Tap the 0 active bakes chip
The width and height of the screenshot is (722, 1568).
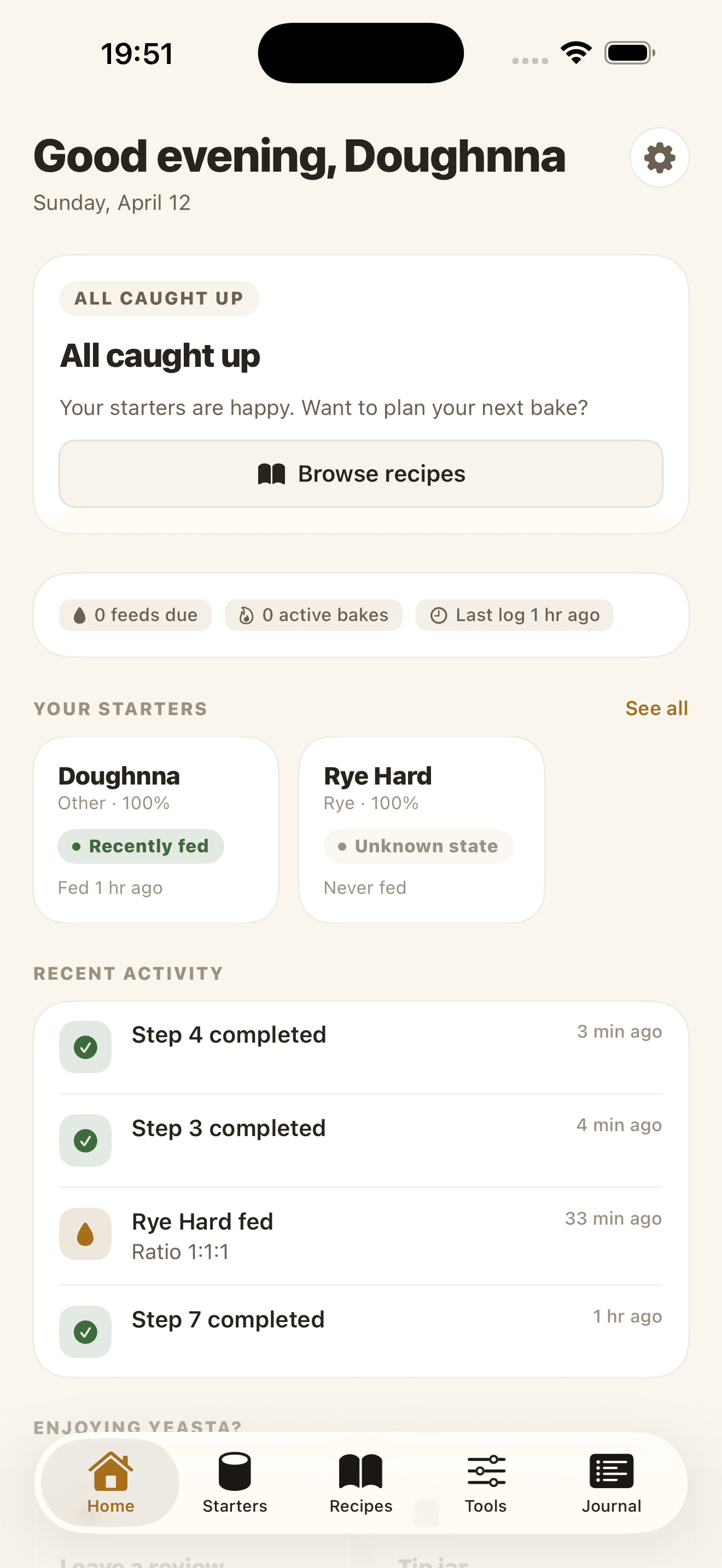click(313, 615)
